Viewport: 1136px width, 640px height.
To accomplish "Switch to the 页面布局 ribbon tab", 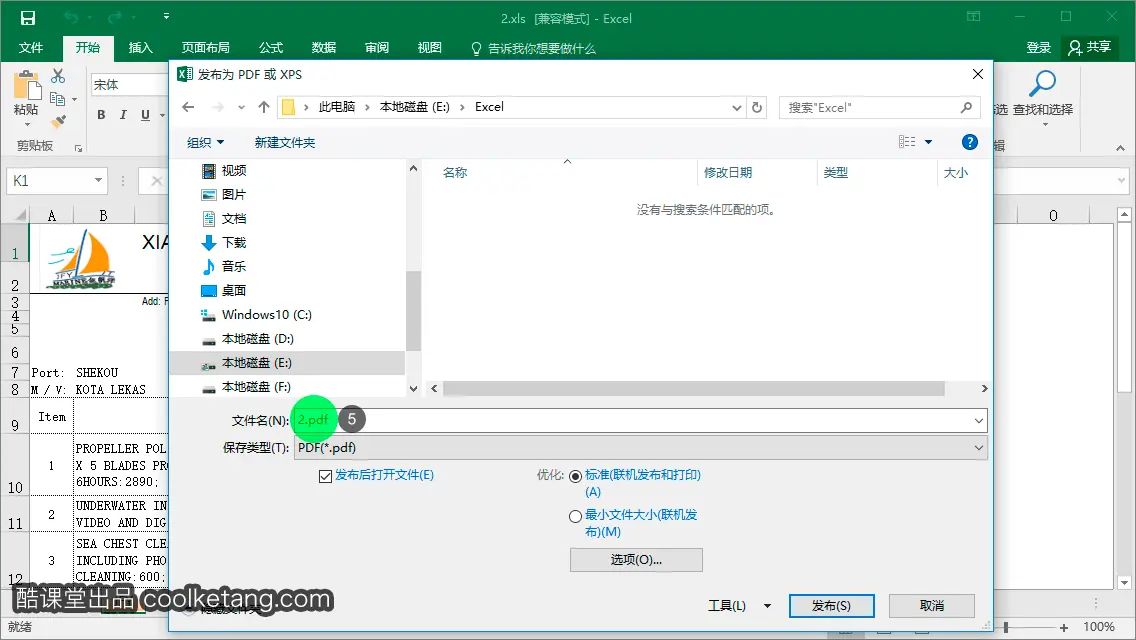I will tap(206, 48).
